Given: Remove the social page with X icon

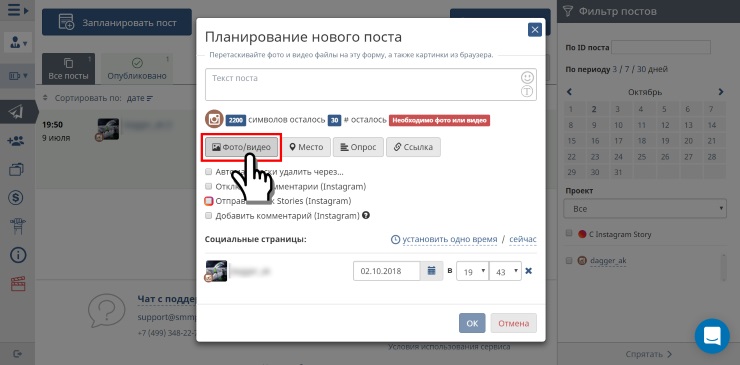Looking at the screenshot, I should pyautogui.click(x=529, y=271).
